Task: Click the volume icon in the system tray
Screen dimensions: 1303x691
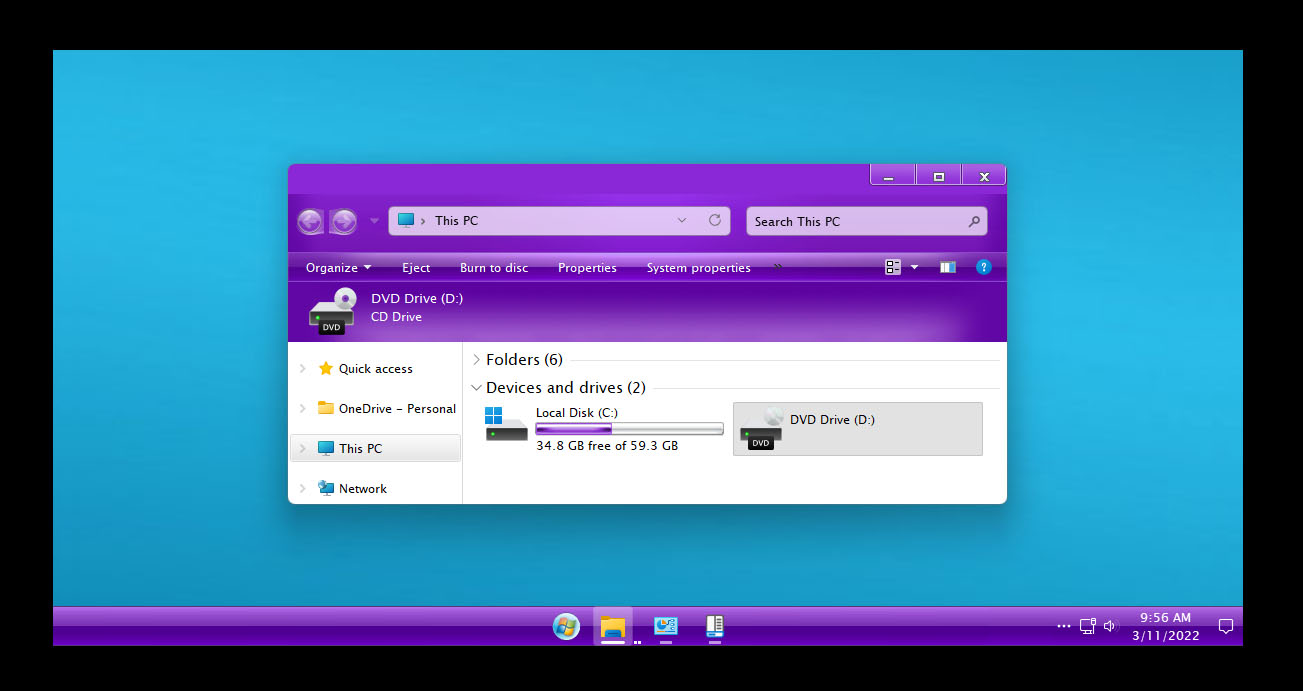Action: click(1109, 626)
